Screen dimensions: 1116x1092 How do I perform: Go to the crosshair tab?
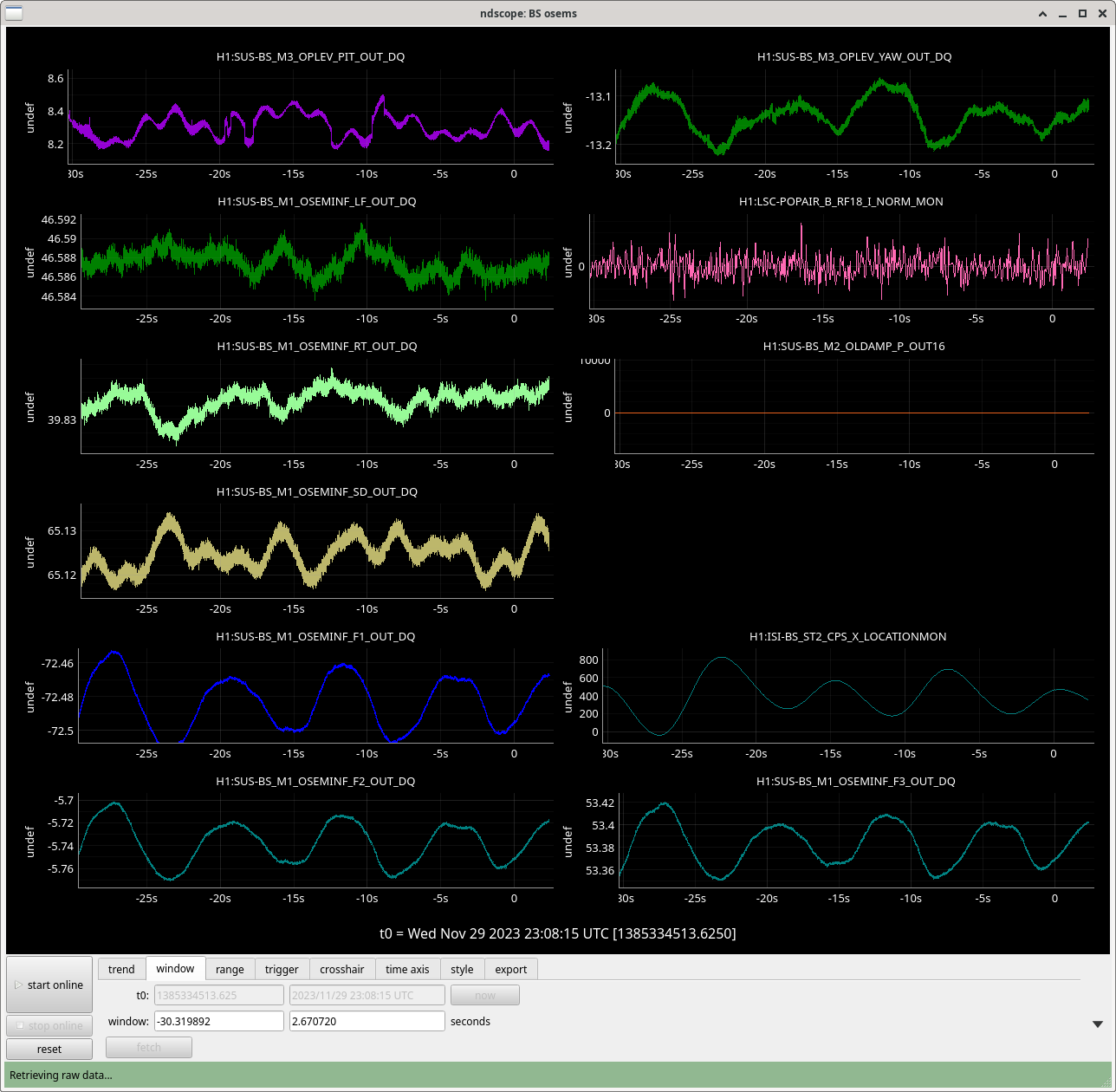(342, 969)
